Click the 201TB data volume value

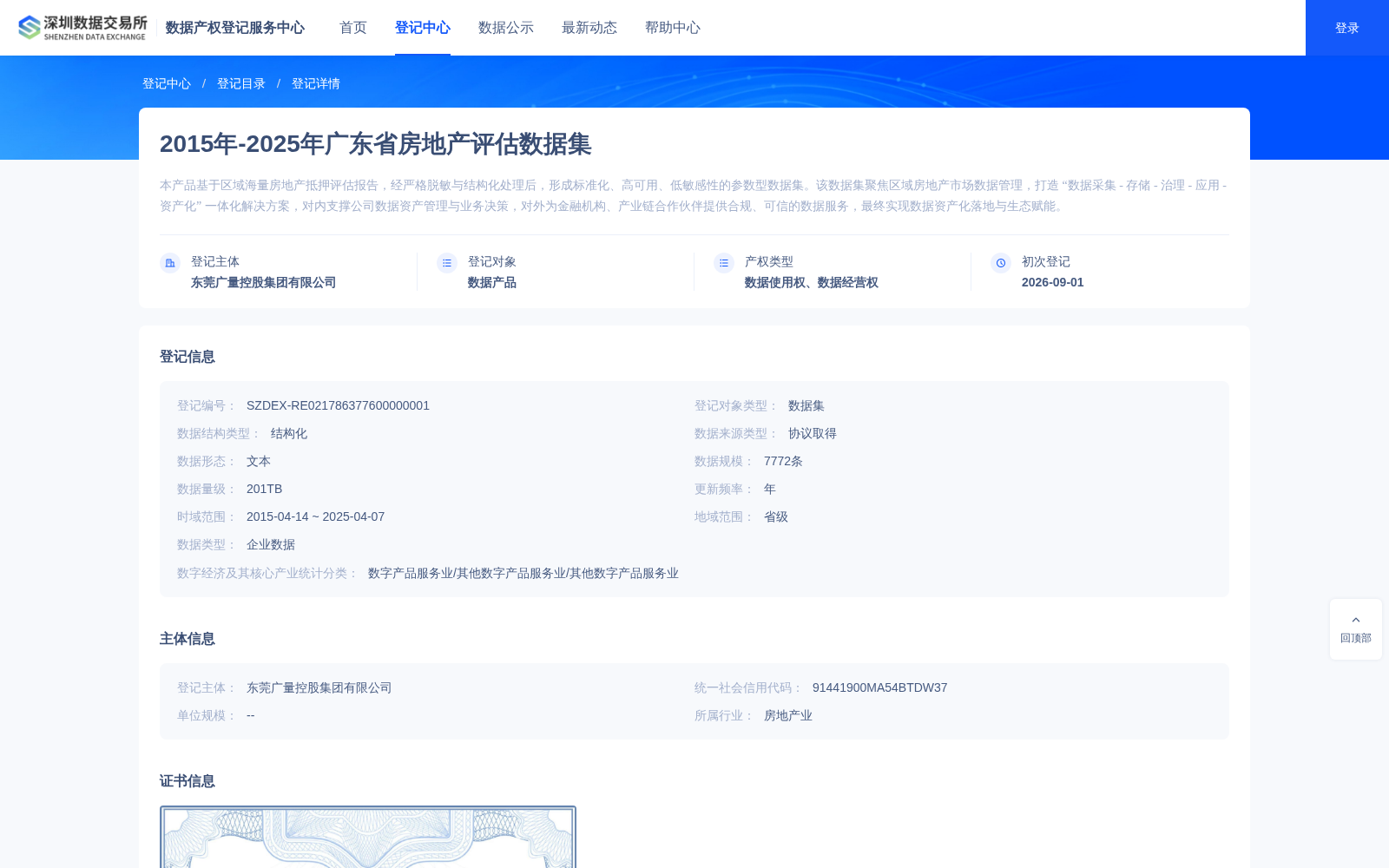point(264,489)
